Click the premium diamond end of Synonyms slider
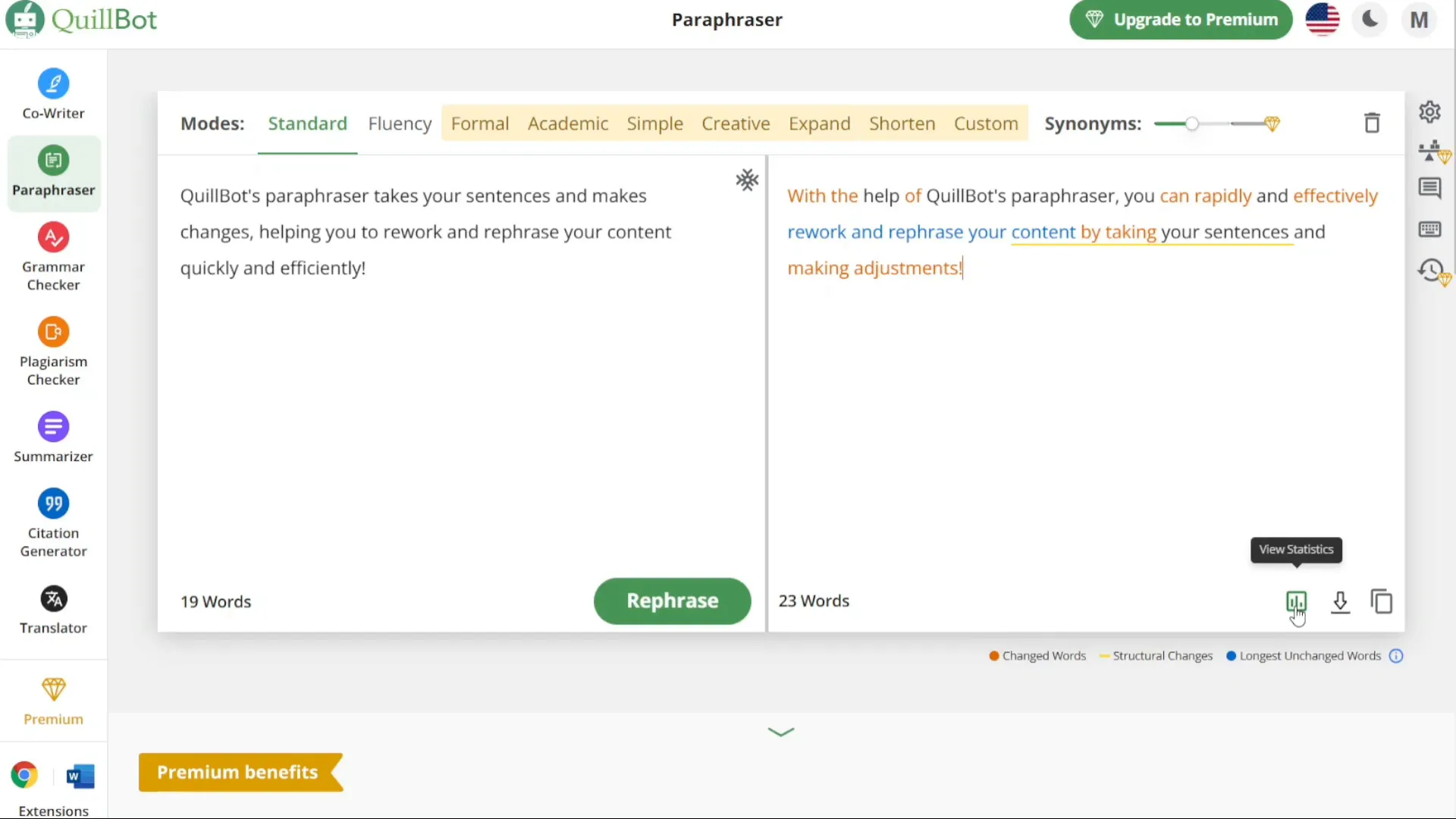This screenshot has height=819, width=1456. tap(1272, 124)
